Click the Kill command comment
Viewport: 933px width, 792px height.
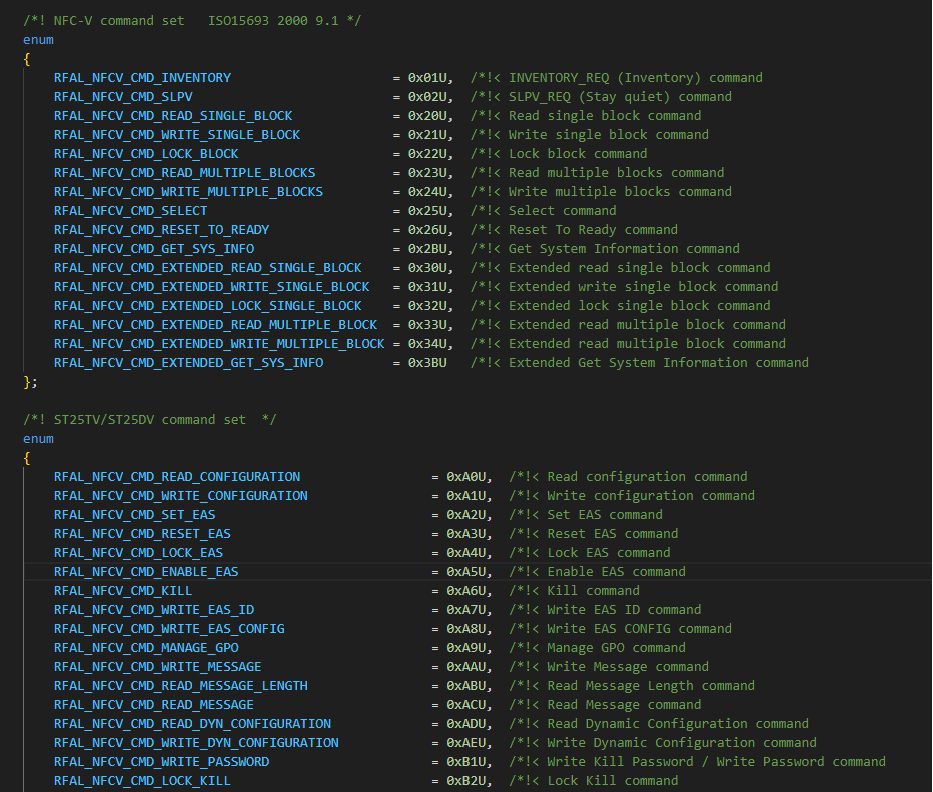click(x=593, y=591)
